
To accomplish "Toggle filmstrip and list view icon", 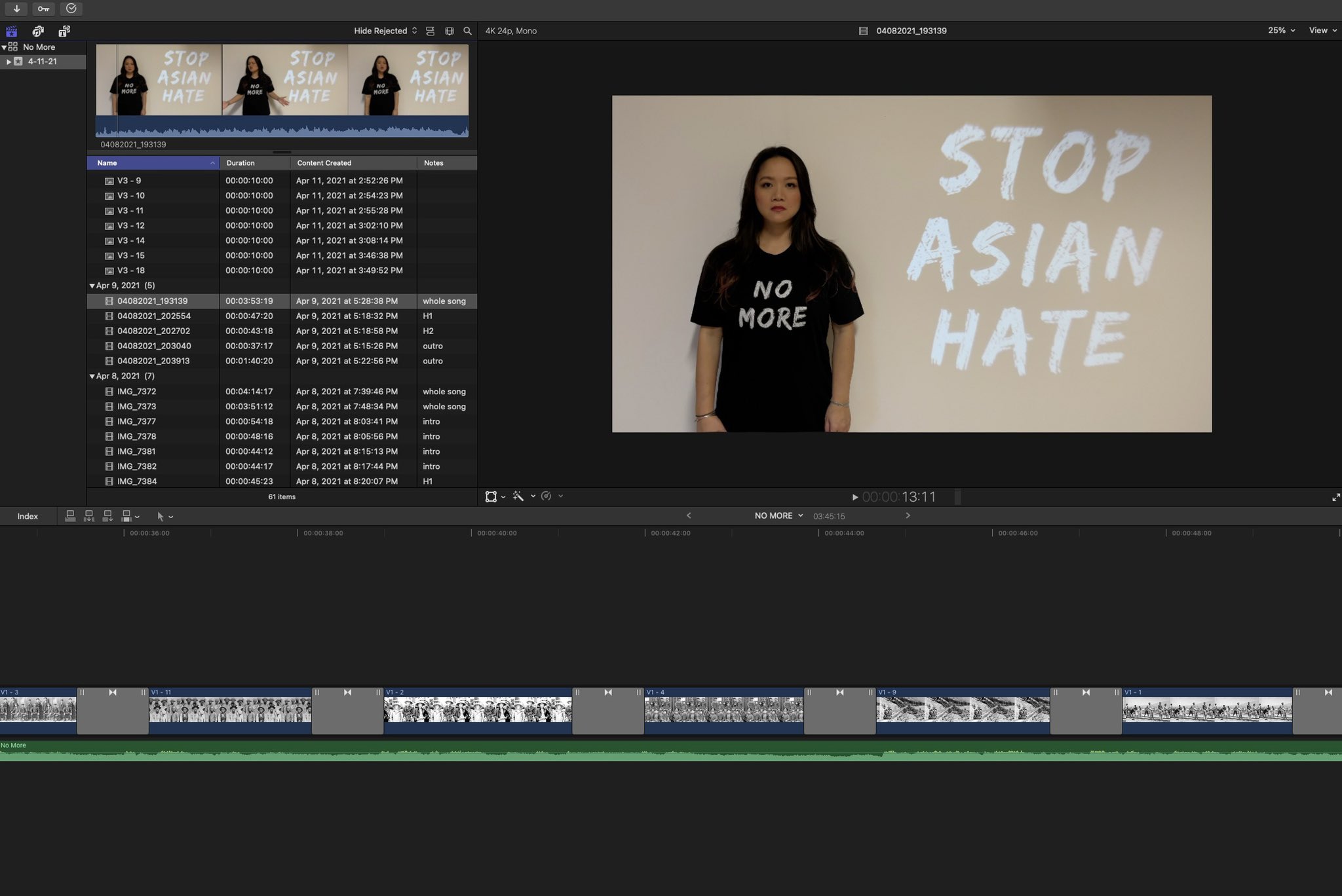I will pyautogui.click(x=430, y=31).
